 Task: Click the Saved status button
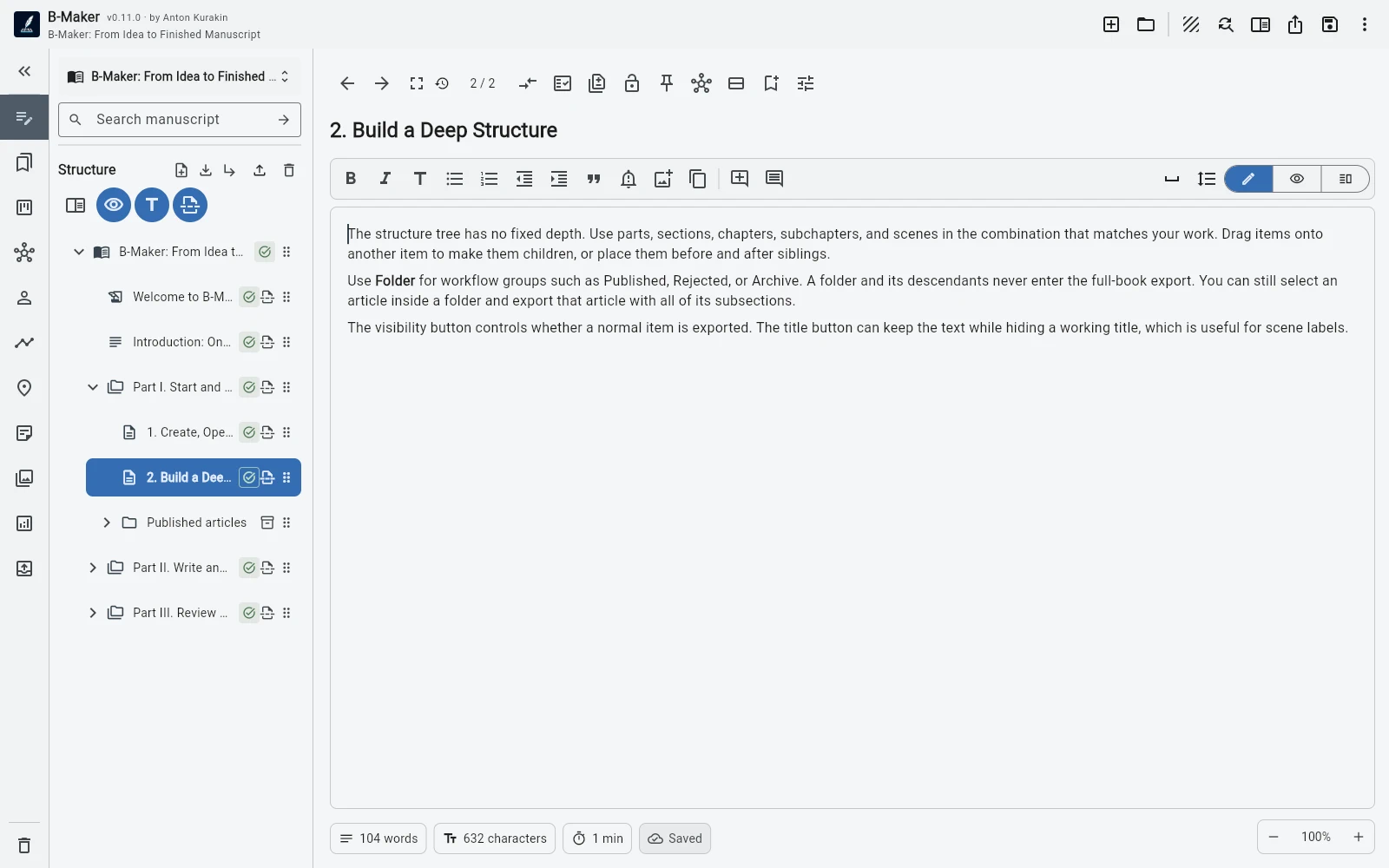[x=675, y=838]
